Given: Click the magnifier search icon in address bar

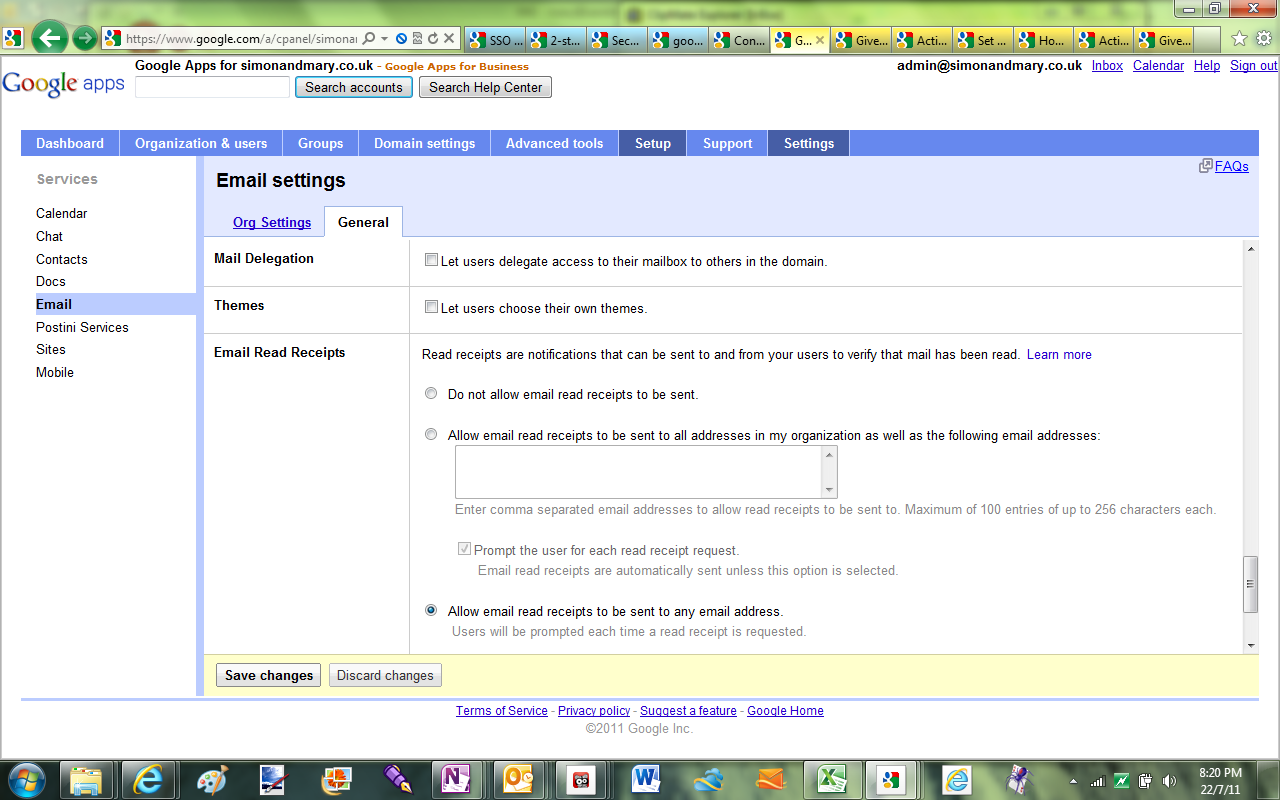Looking at the screenshot, I should point(369,39).
